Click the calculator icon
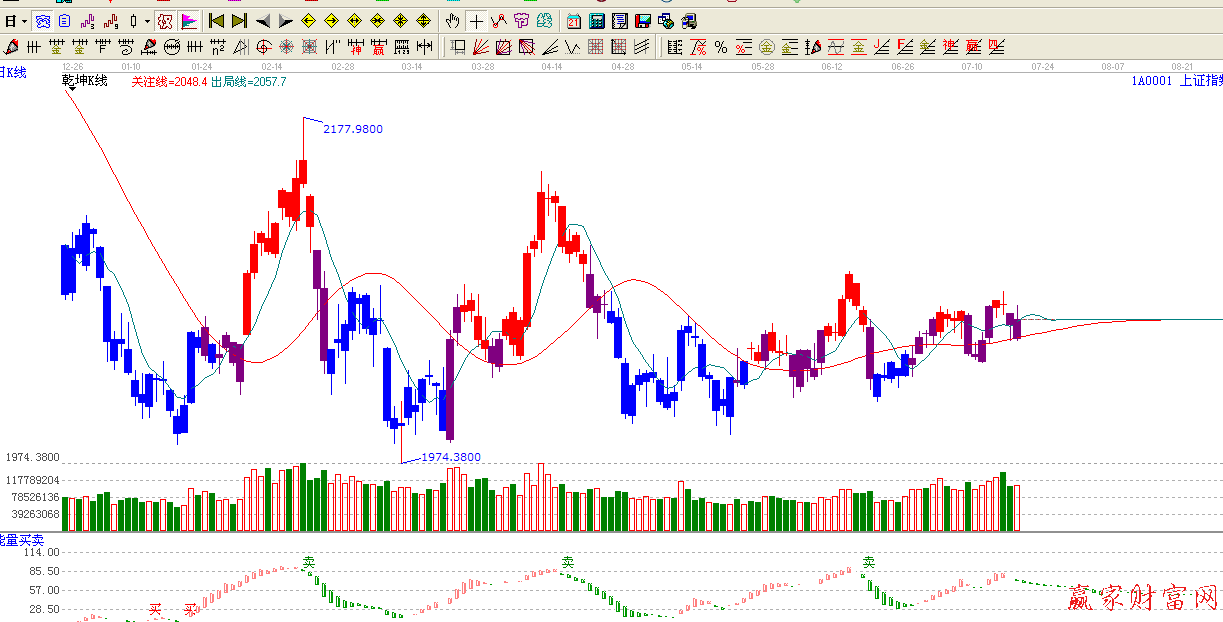Image resolution: width=1223 pixels, height=622 pixels. click(597, 21)
